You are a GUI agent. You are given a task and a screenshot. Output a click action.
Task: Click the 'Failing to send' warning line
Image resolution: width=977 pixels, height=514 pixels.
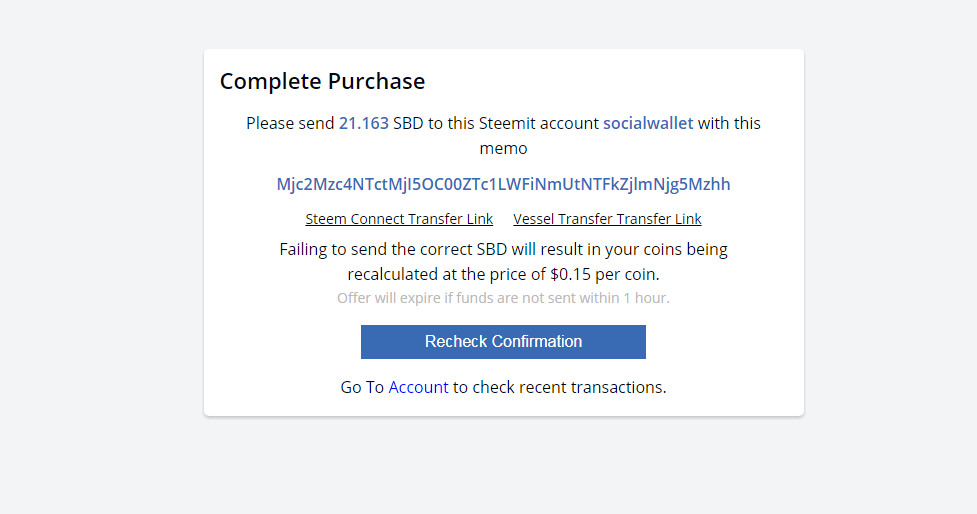503,249
